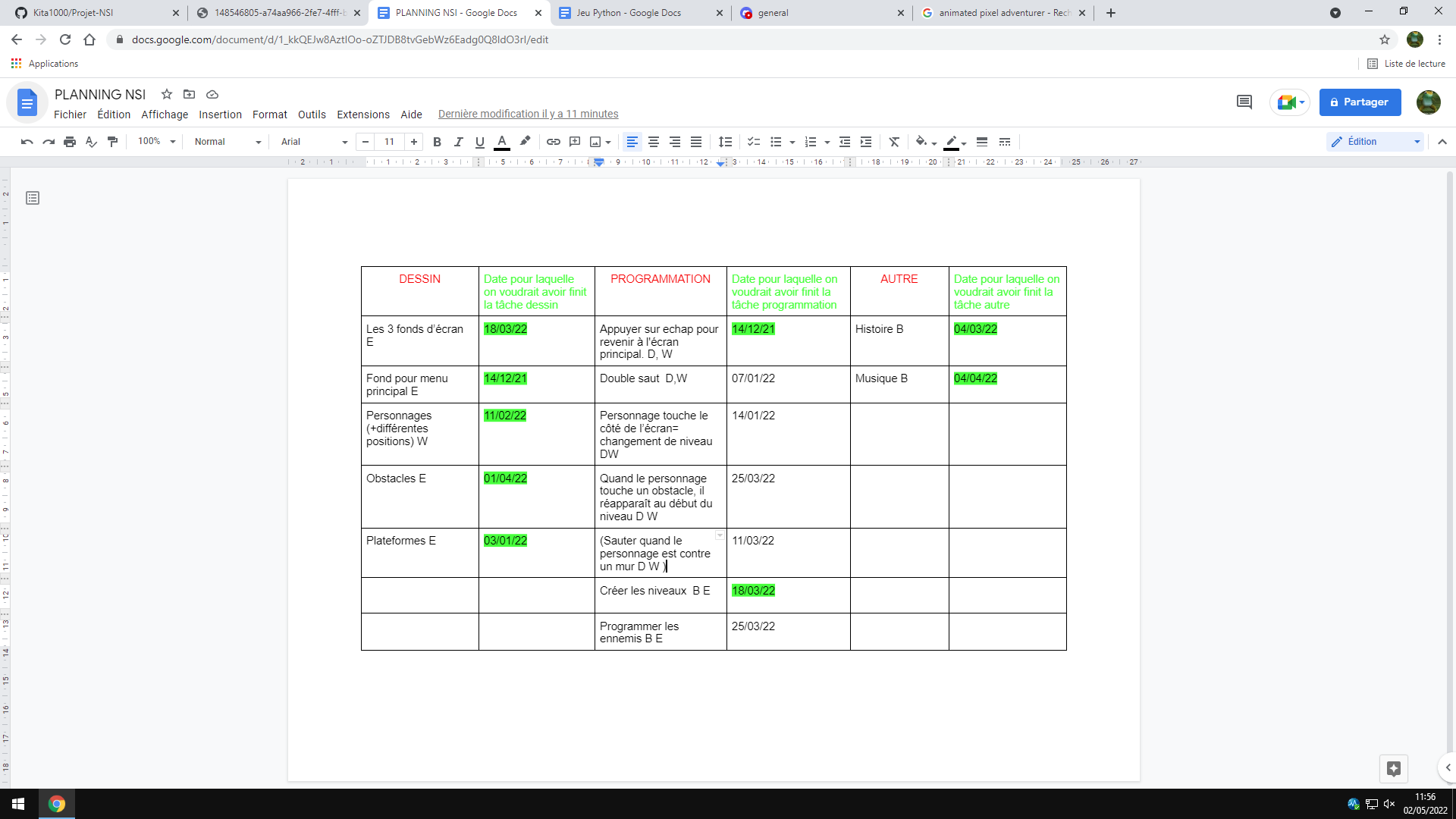Image resolution: width=1456 pixels, height=819 pixels.
Task: Open comment history icon near Partager
Action: [x=1244, y=102]
